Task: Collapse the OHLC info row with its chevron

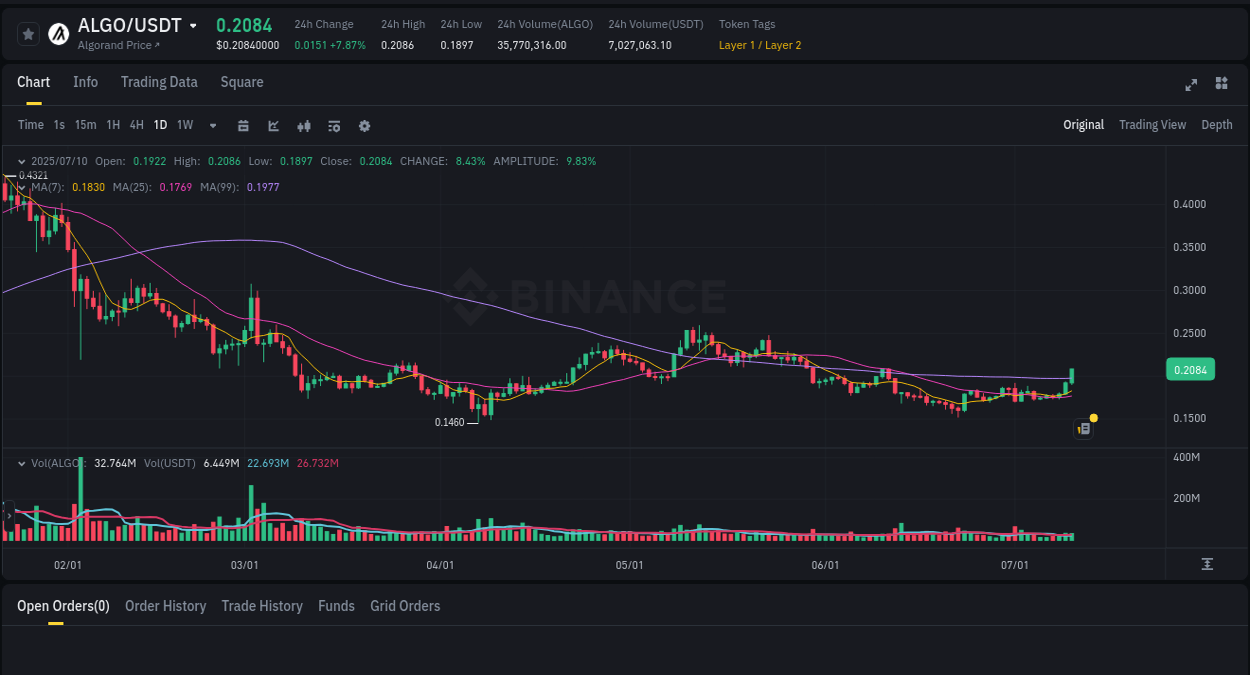Action: pyautogui.click(x=22, y=160)
